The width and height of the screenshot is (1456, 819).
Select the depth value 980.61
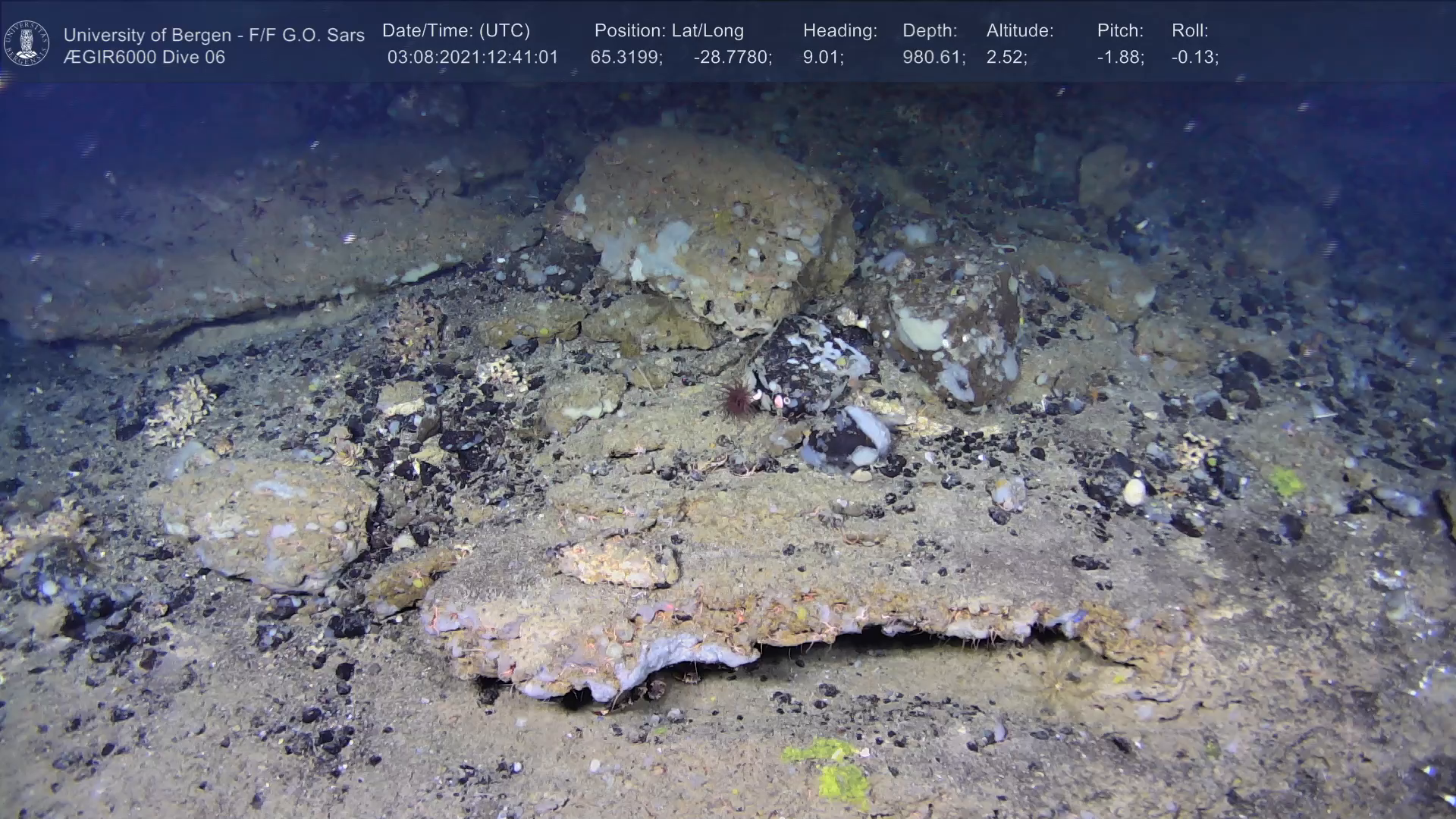click(x=933, y=58)
